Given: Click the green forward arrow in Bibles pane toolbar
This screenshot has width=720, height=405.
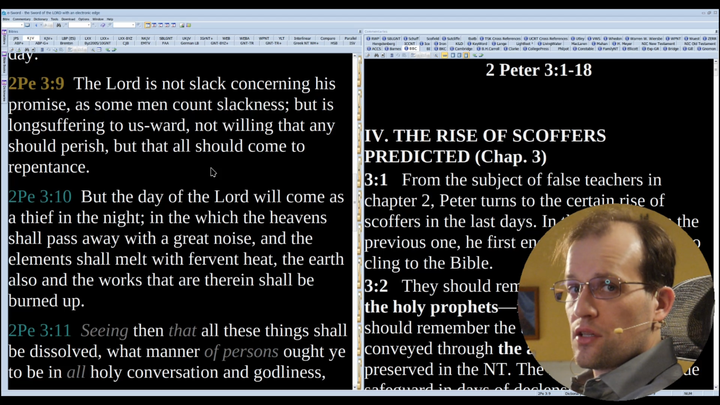Looking at the screenshot, I should [x=113, y=50].
